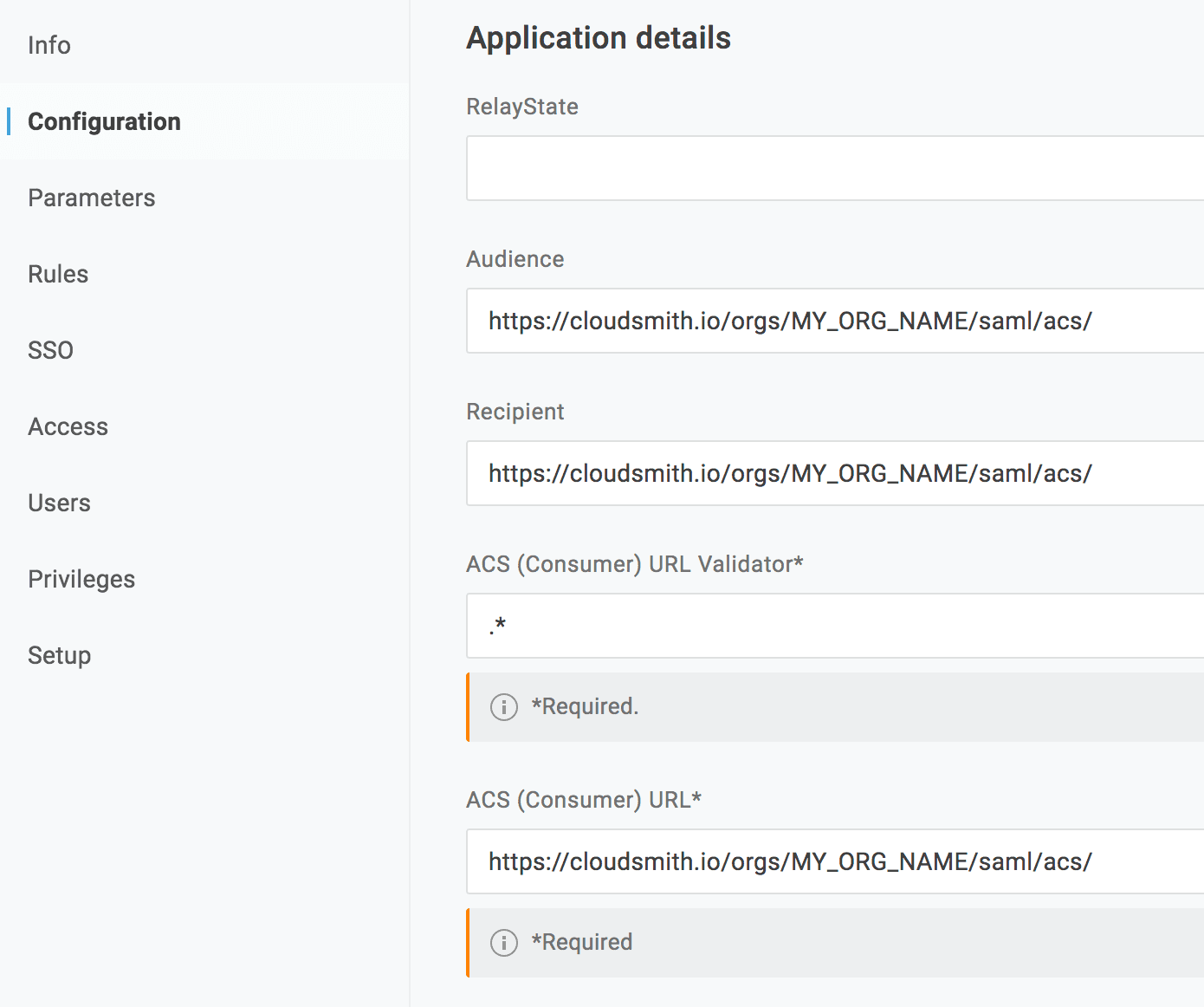Open the Privileges section
The image size is (1204, 1007).
click(x=81, y=579)
